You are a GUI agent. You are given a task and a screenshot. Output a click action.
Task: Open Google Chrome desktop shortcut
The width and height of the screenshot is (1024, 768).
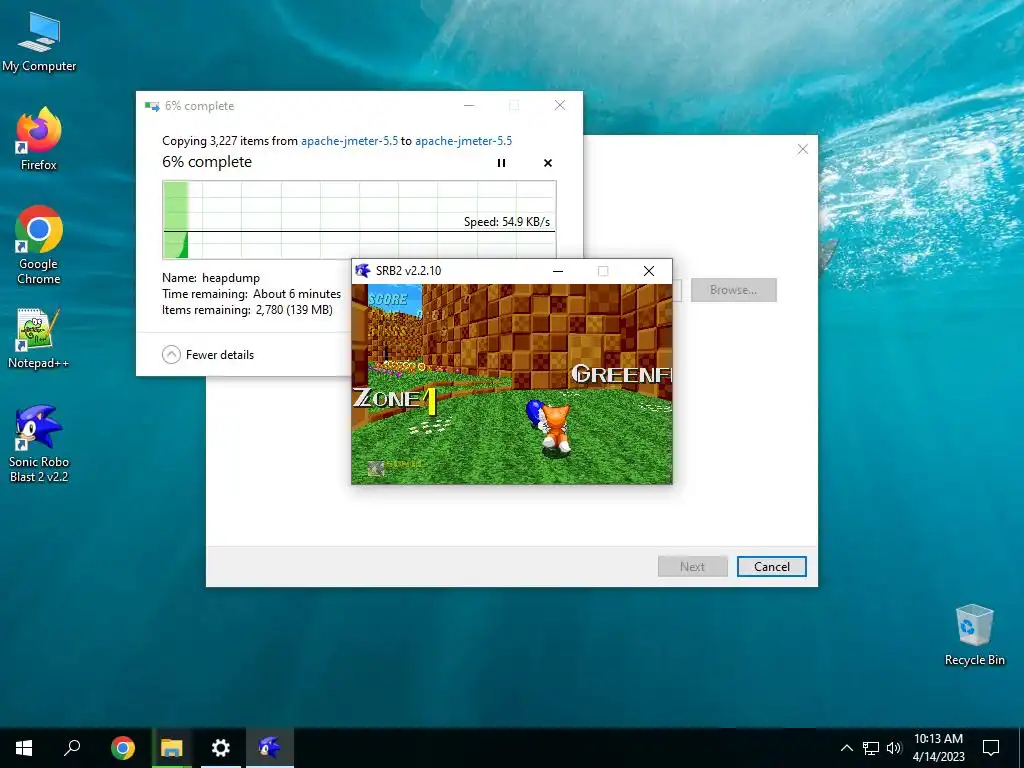click(39, 245)
